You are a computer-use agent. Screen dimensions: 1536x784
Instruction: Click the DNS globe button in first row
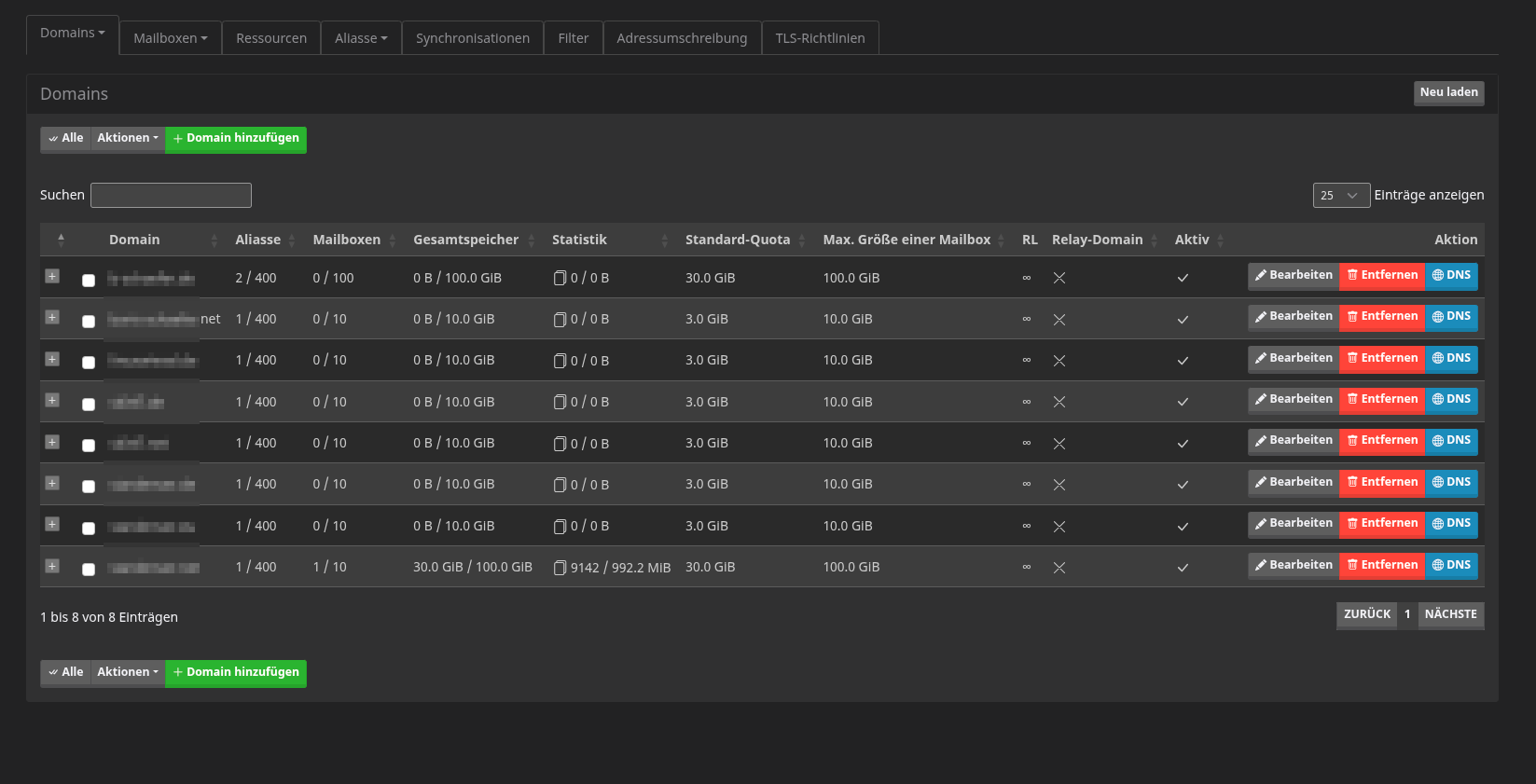pyautogui.click(x=1451, y=276)
